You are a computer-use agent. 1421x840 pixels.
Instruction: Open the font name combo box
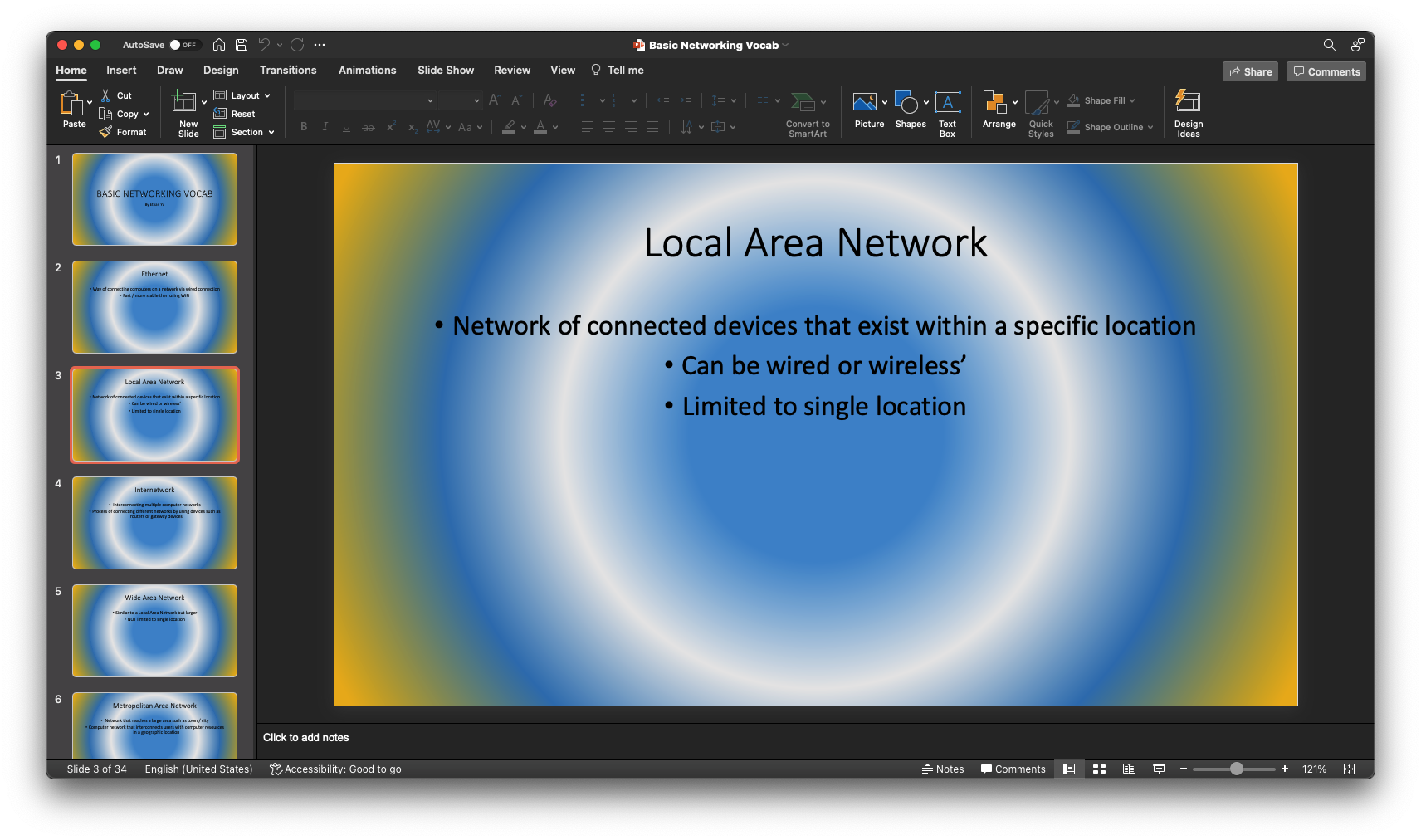click(364, 100)
